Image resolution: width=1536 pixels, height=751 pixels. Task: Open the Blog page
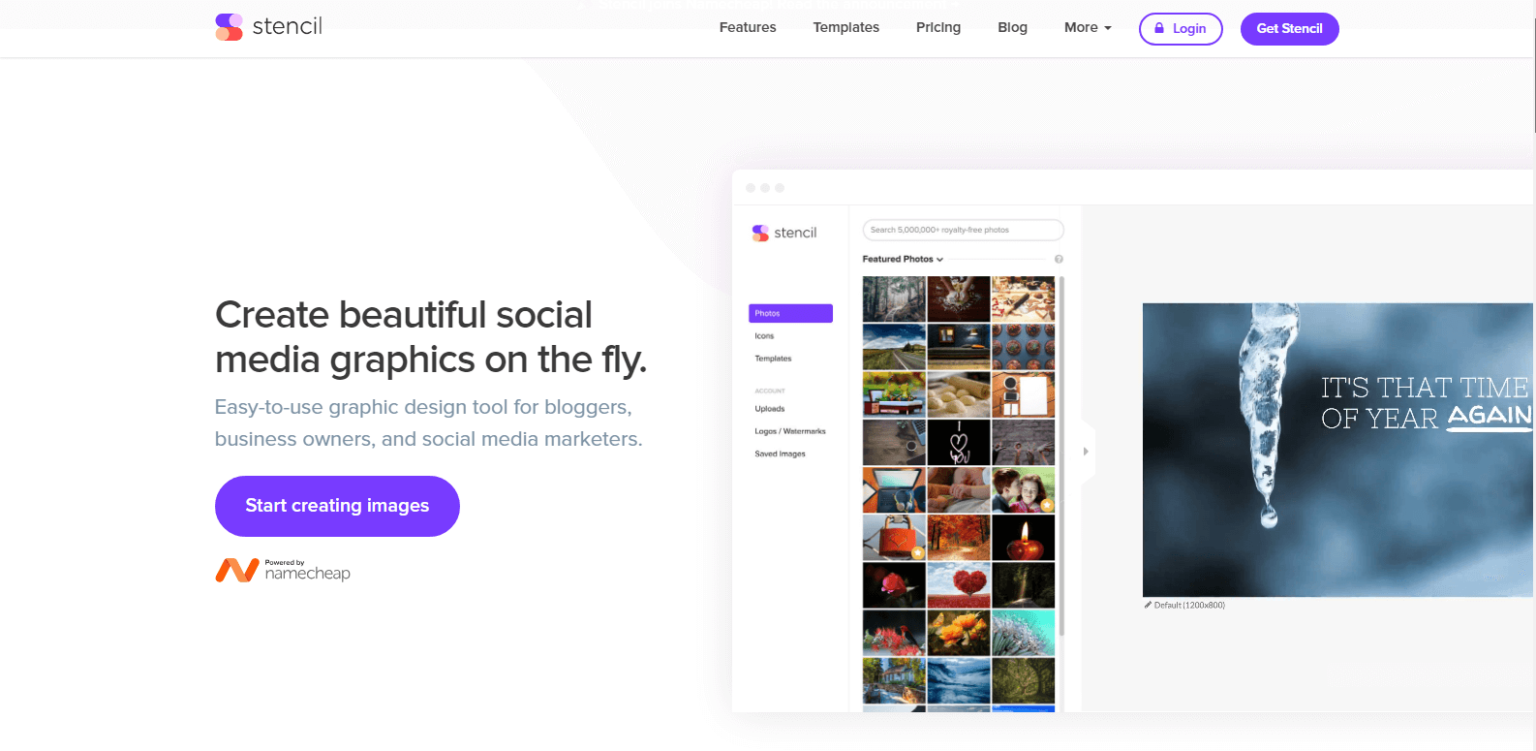[x=1012, y=27]
